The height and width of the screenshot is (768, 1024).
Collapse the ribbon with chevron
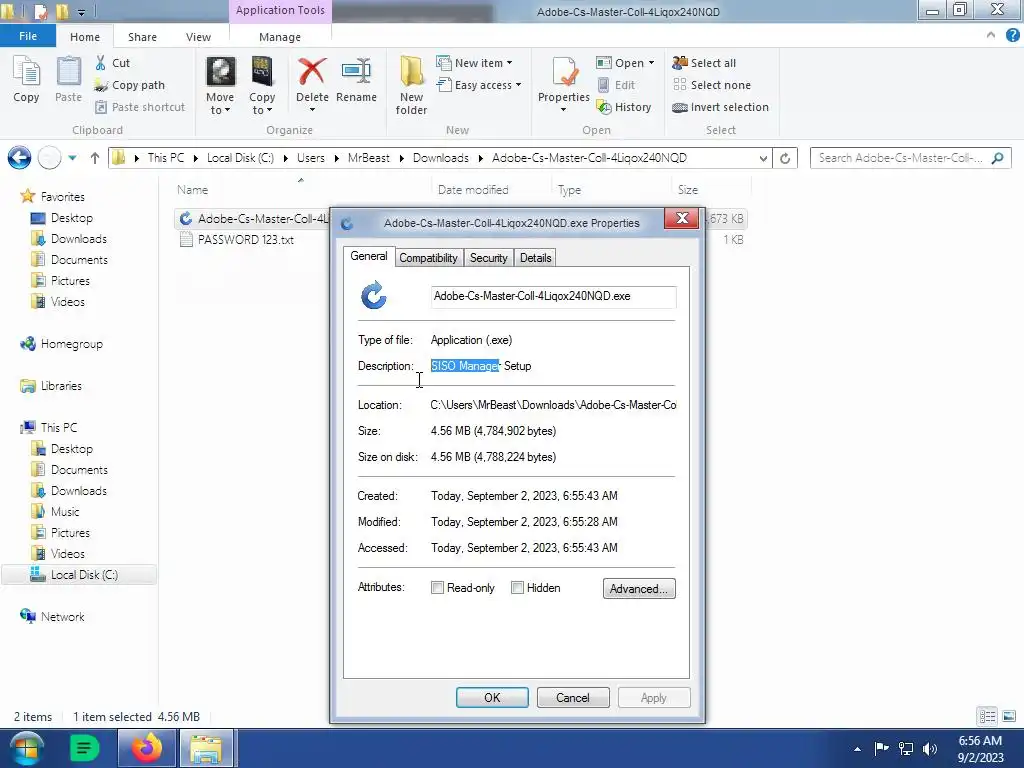pos(991,36)
